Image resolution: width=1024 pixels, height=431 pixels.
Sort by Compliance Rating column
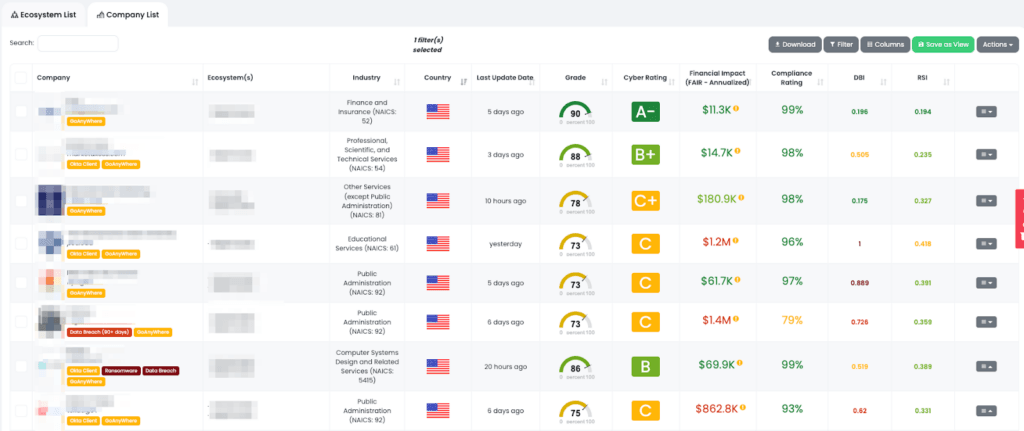[820, 82]
